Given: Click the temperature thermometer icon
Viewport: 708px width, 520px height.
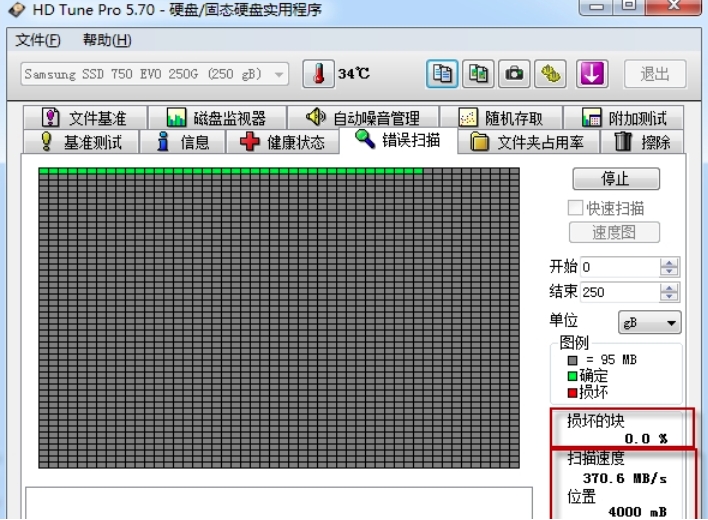Looking at the screenshot, I should tap(318, 74).
